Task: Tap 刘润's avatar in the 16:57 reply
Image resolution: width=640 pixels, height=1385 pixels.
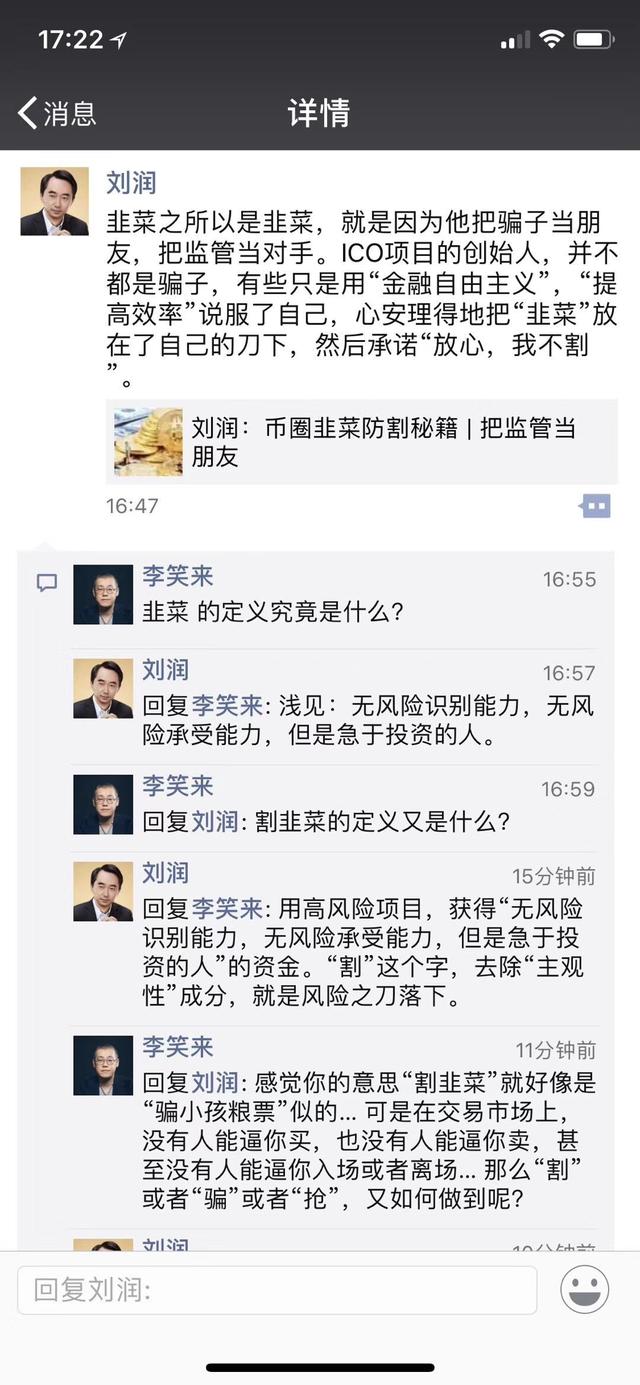Action: tap(103, 688)
